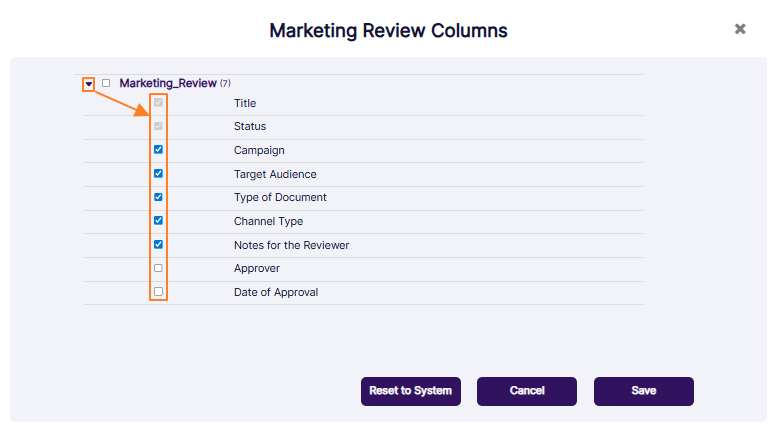Select the Date of Approval label

[276, 292]
